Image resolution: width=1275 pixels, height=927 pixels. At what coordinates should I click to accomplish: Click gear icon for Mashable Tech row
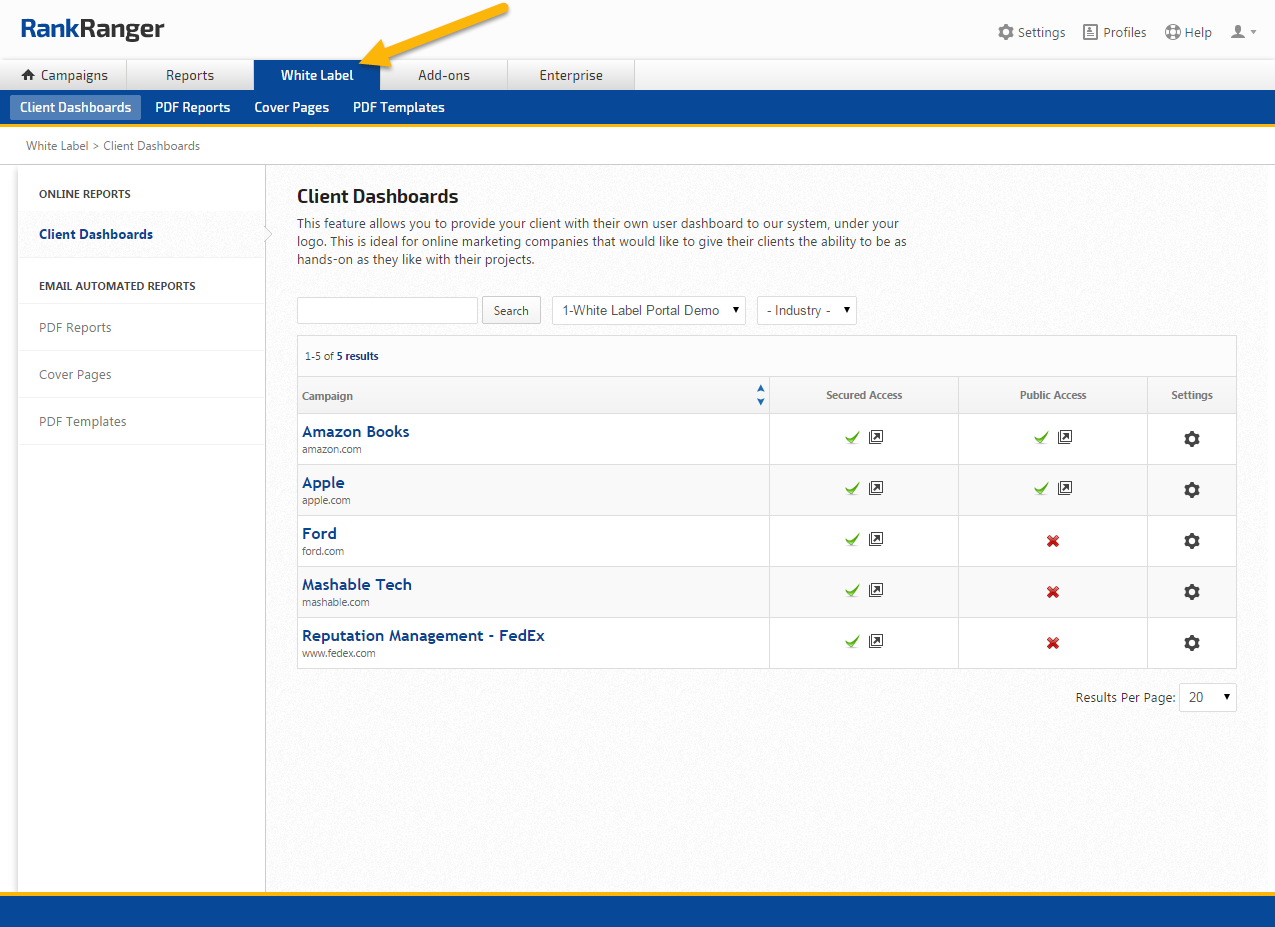click(x=1191, y=592)
